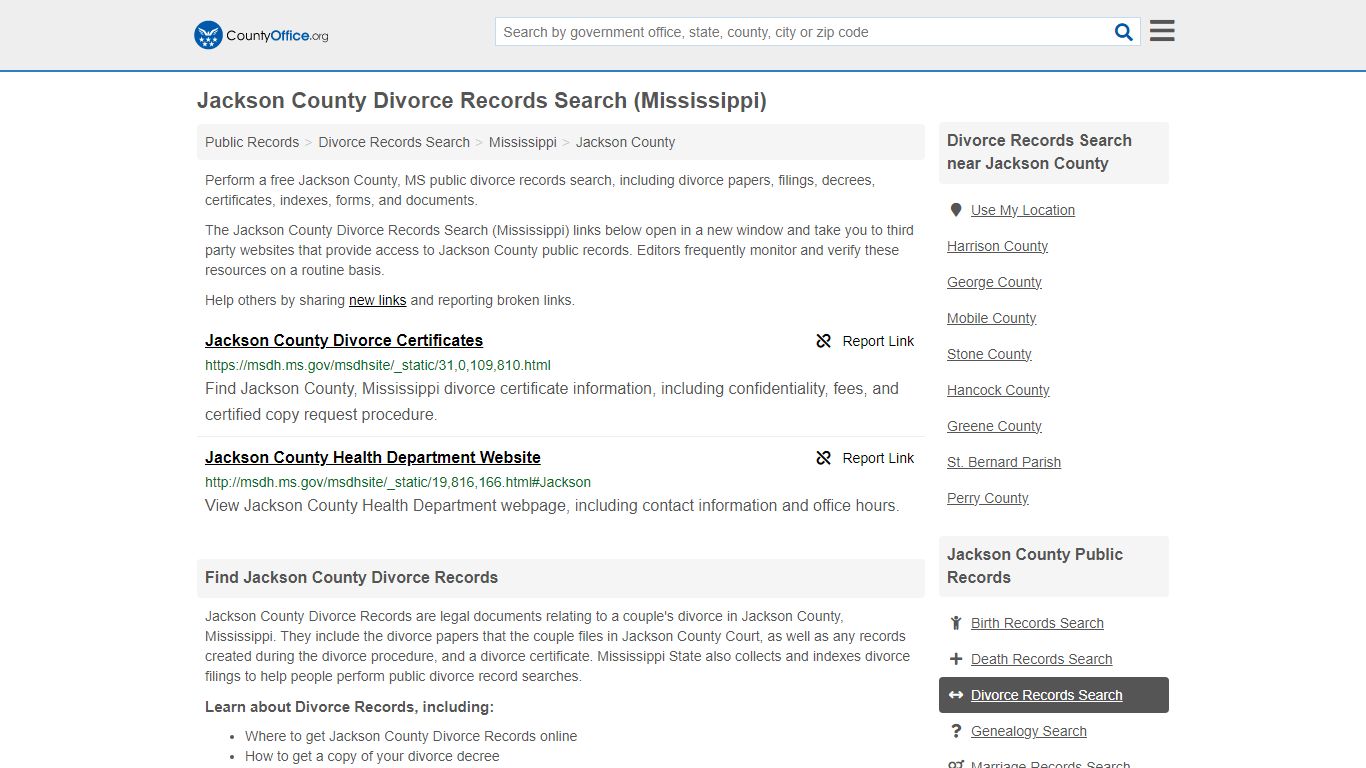
Task: Click the page title heading
Action: click(482, 100)
